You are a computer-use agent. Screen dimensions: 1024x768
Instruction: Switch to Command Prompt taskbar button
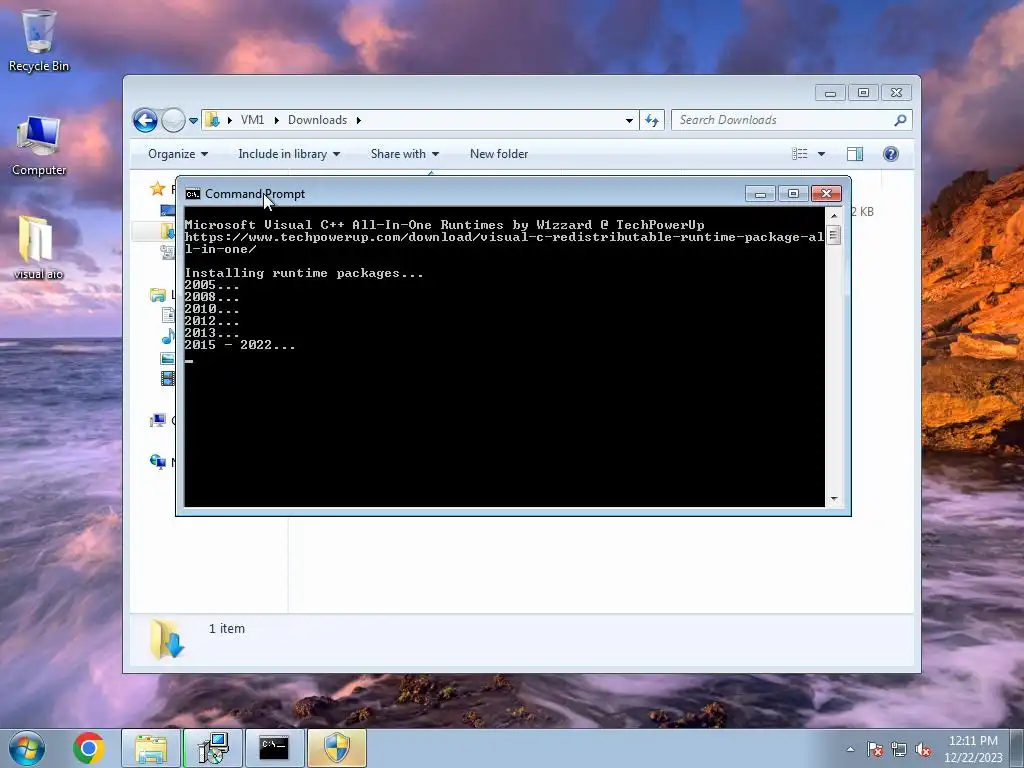point(274,748)
